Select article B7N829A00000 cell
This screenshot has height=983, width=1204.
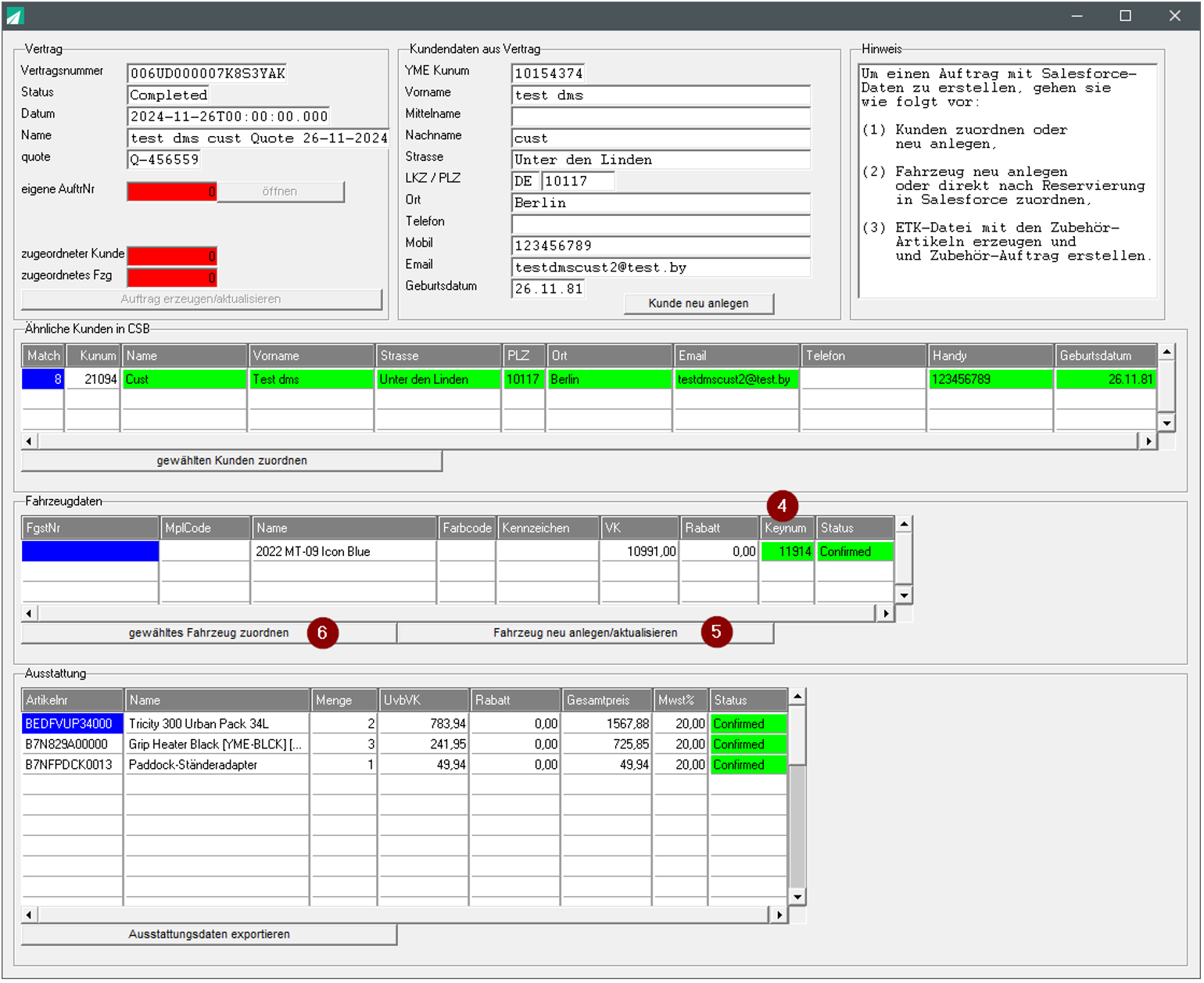[72, 744]
